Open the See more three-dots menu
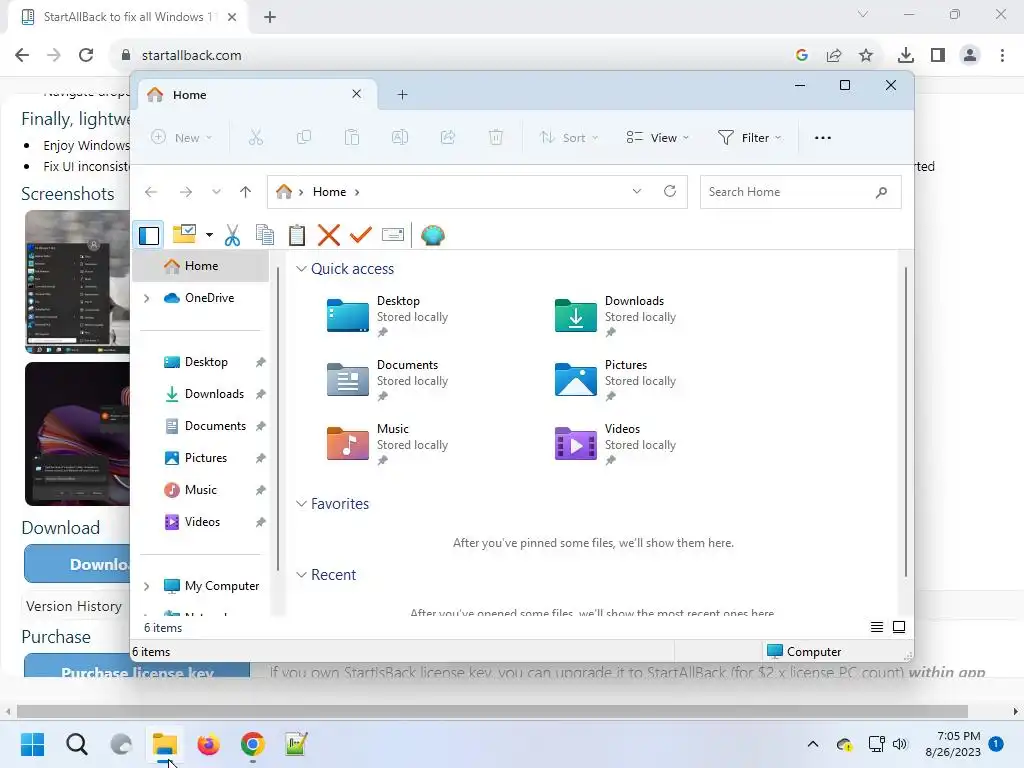1024x768 pixels. pyautogui.click(x=823, y=138)
